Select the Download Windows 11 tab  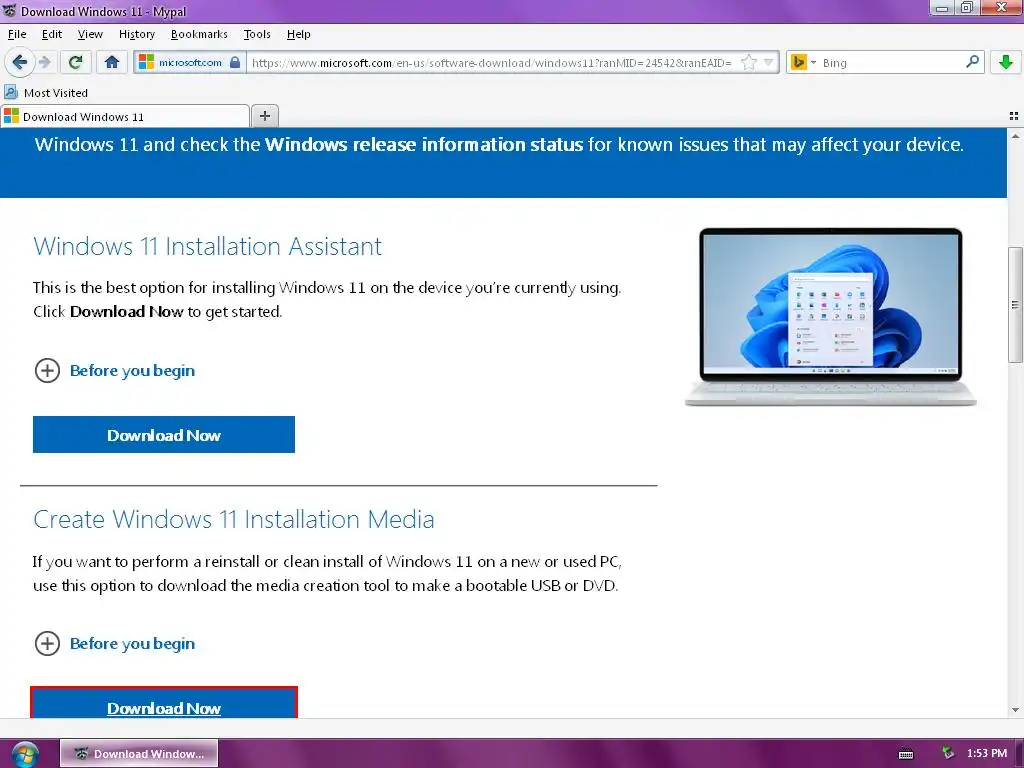pos(125,116)
